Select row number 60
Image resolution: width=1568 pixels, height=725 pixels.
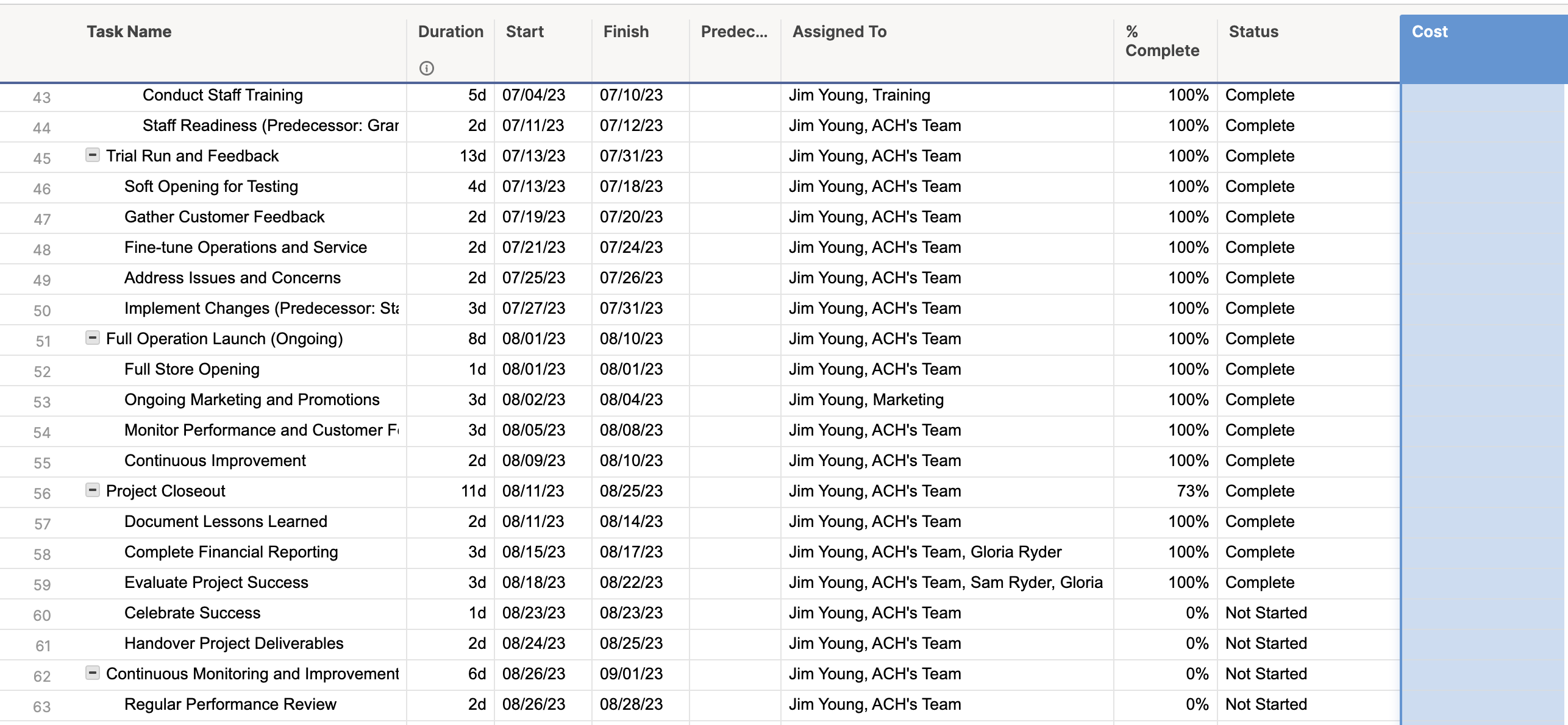pyautogui.click(x=41, y=614)
